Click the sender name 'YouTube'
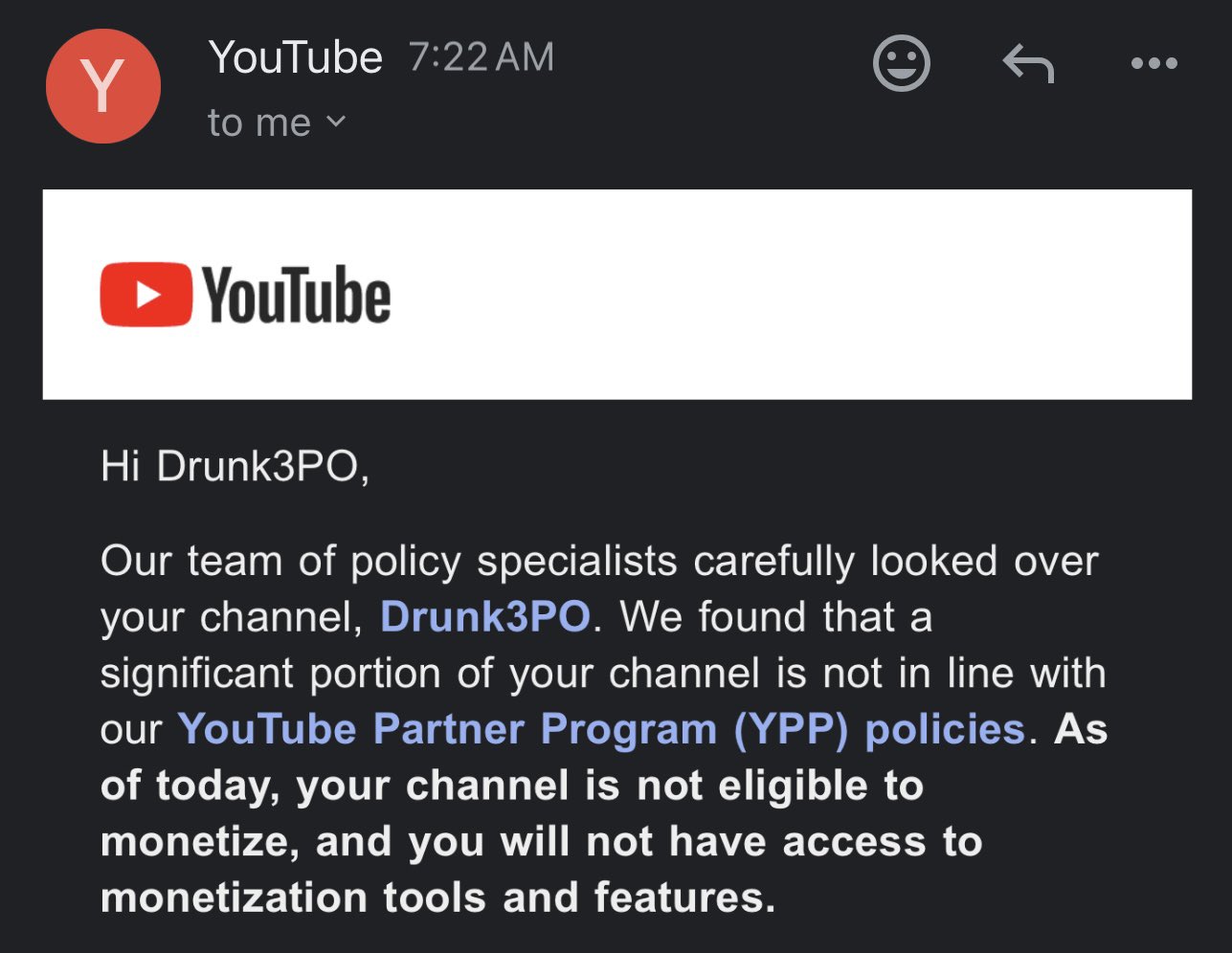The height and width of the screenshot is (953, 1232). click(x=297, y=57)
